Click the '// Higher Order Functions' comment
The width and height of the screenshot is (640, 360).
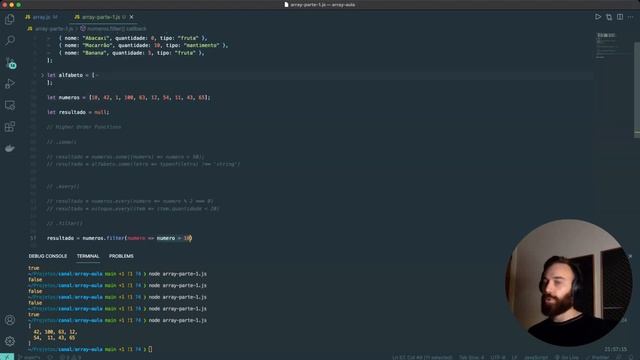[x=84, y=127]
